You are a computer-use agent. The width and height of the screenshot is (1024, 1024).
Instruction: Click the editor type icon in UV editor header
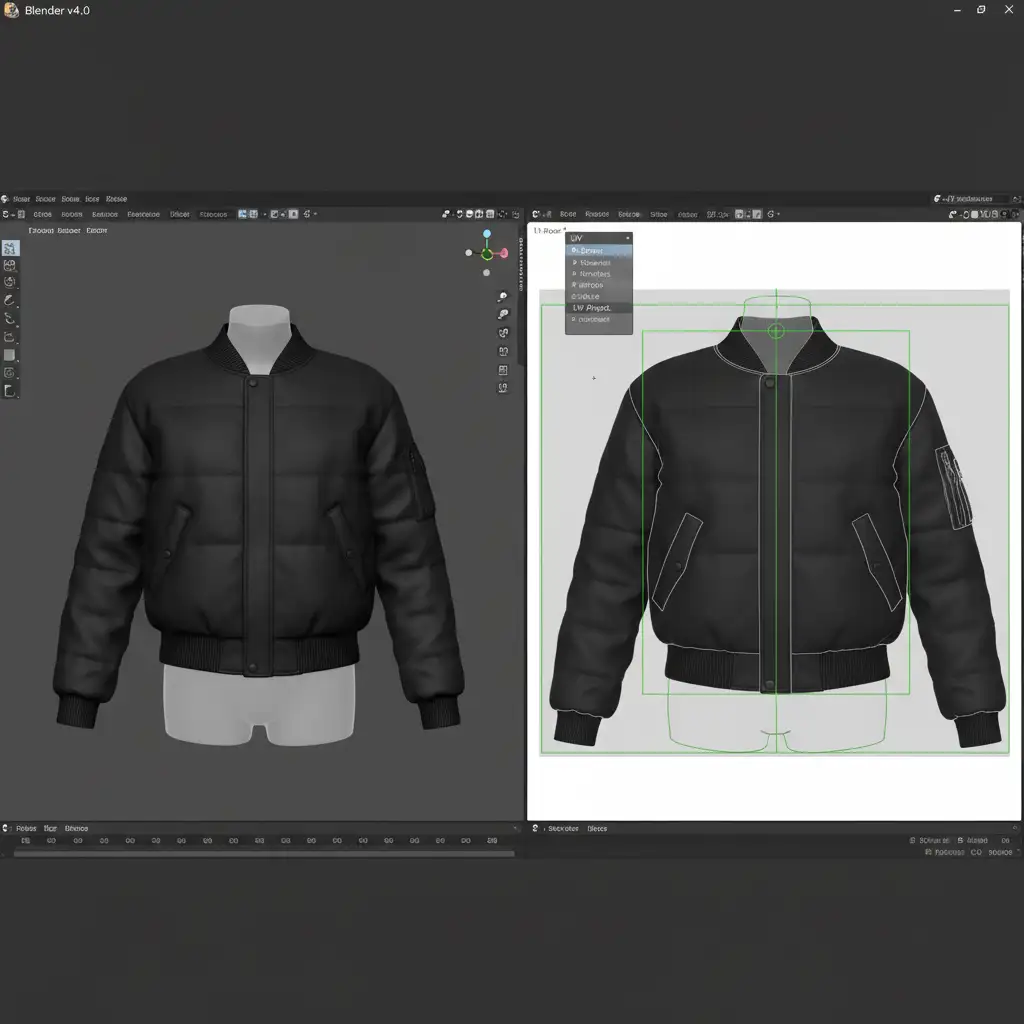[537, 214]
